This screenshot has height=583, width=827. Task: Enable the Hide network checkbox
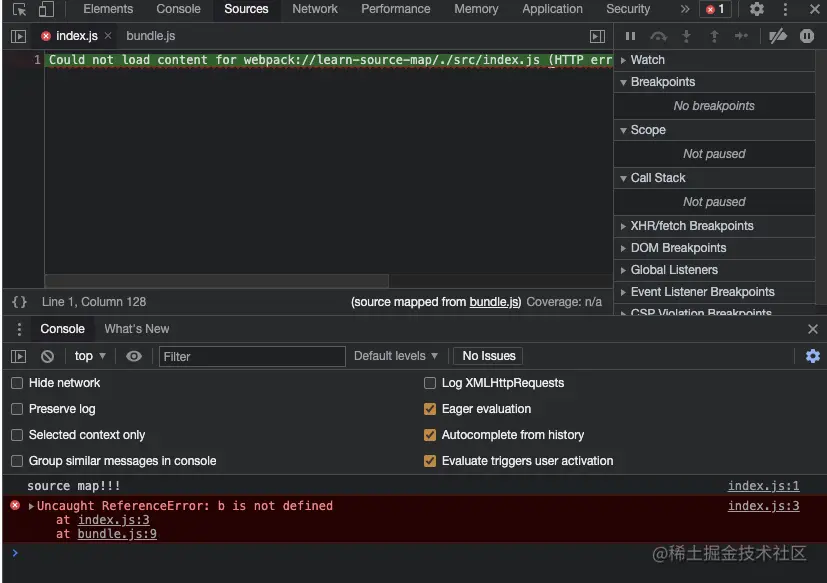(x=17, y=383)
